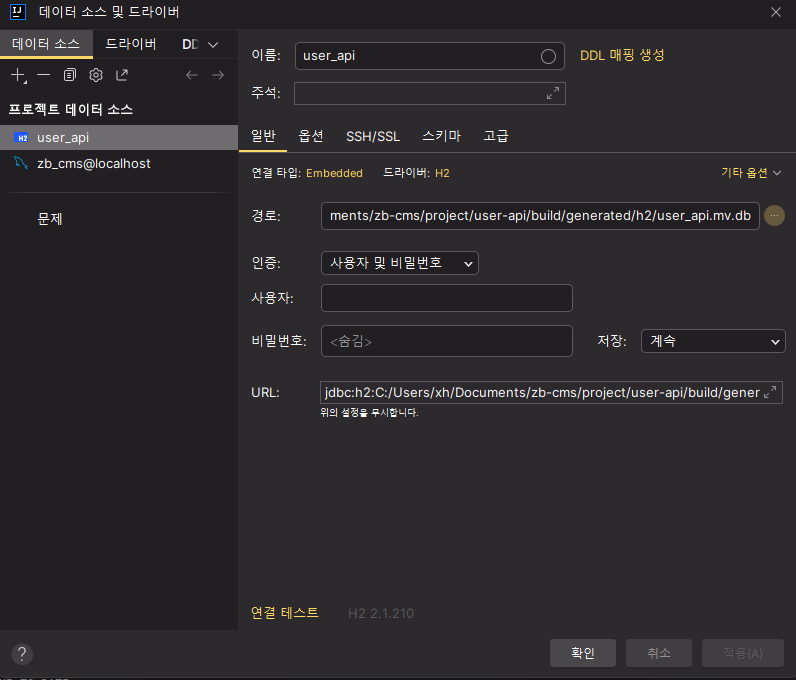The height and width of the screenshot is (680, 796).
Task: Click MySQL icon next to zb_cms@localhost
Action: 21,163
